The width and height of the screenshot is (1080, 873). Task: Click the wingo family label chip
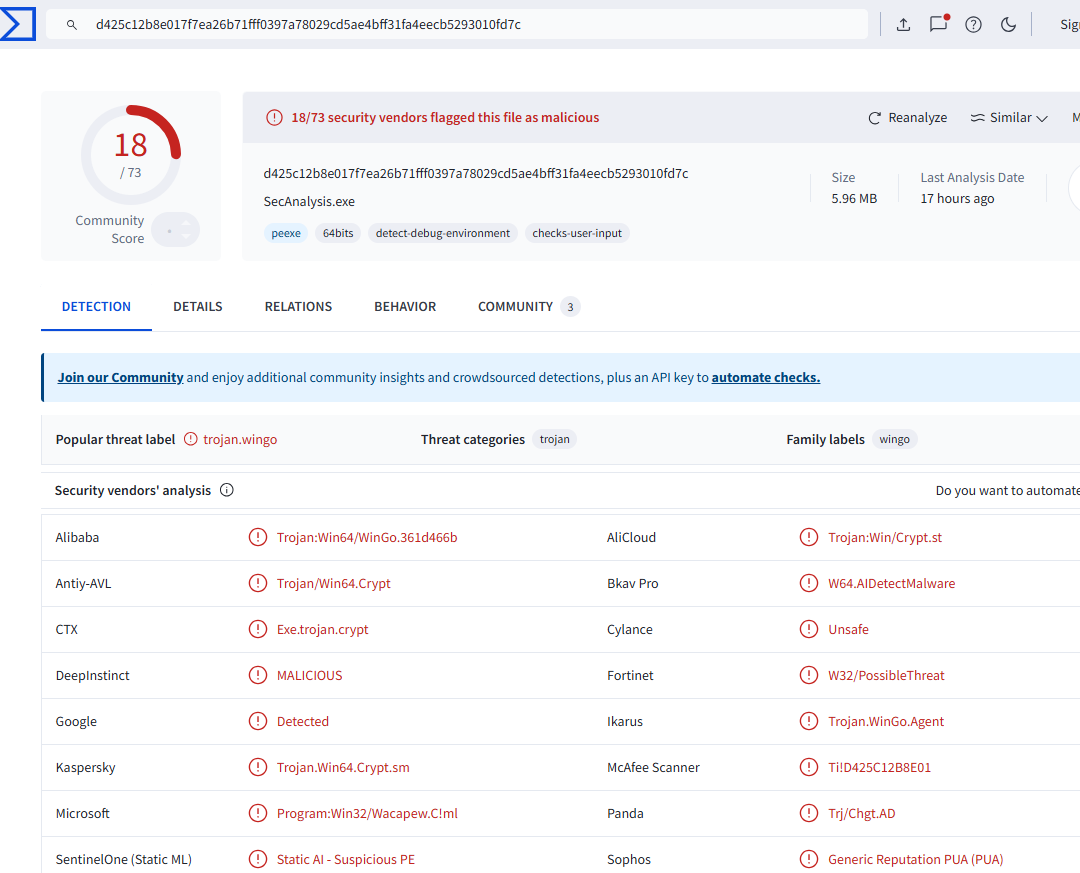point(895,439)
